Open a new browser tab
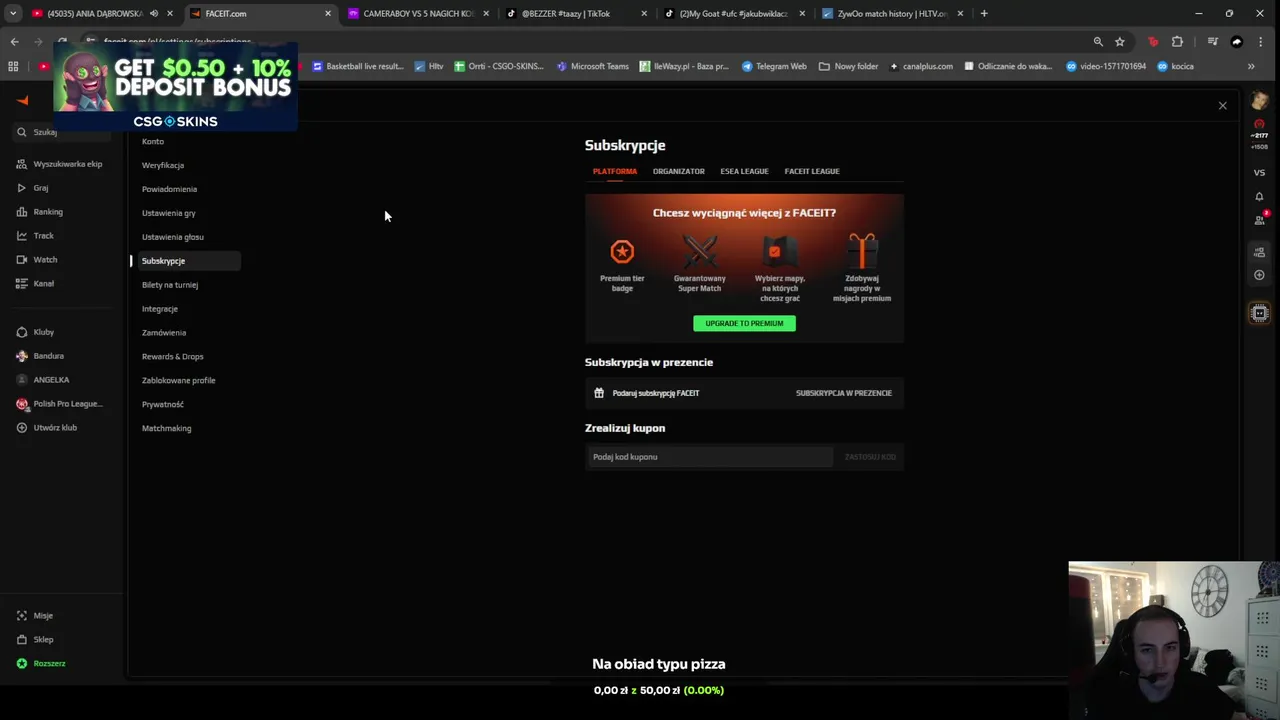The image size is (1280, 720). pos(984,14)
